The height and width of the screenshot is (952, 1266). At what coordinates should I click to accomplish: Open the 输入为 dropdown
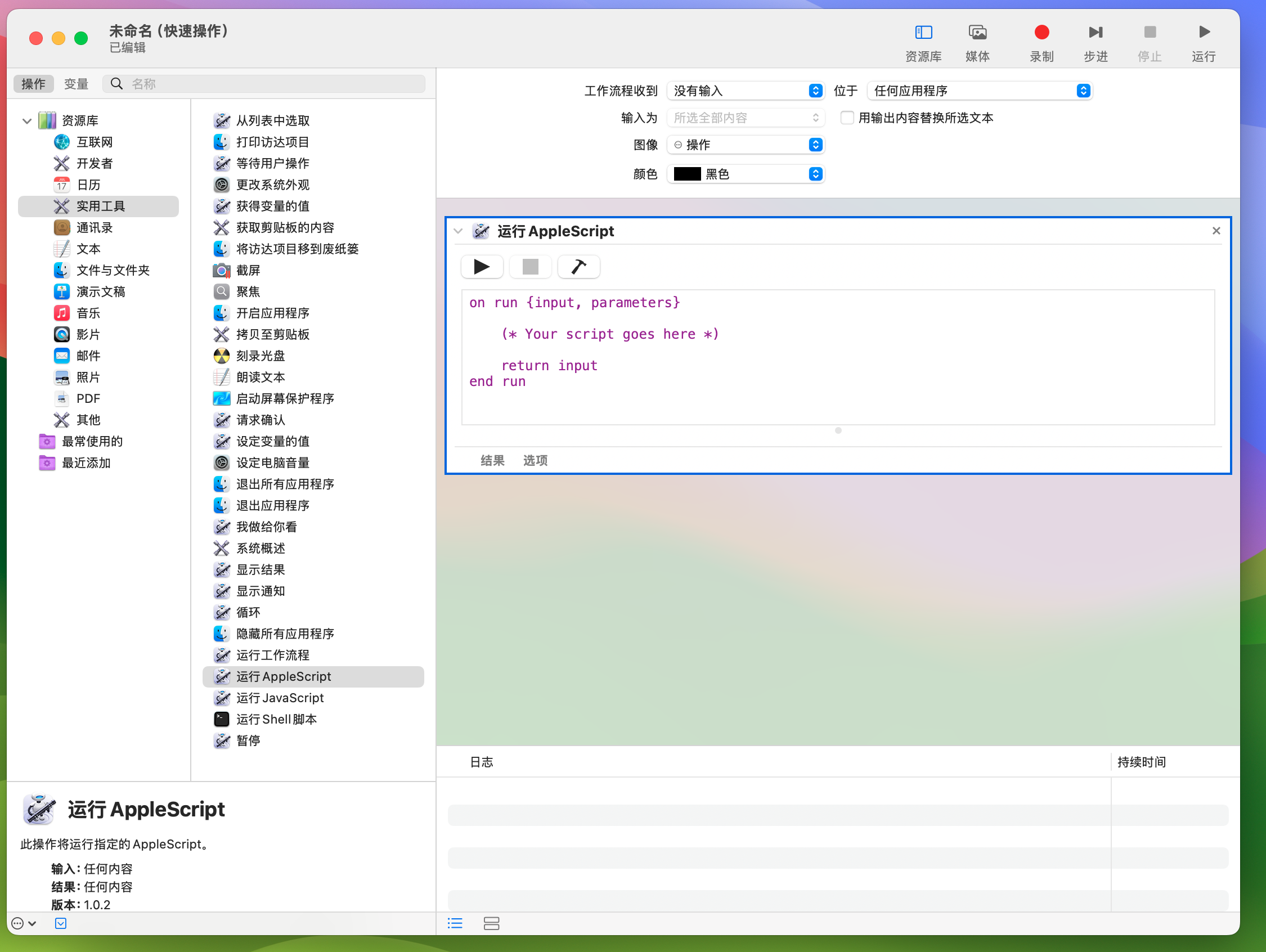tap(745, 118)
